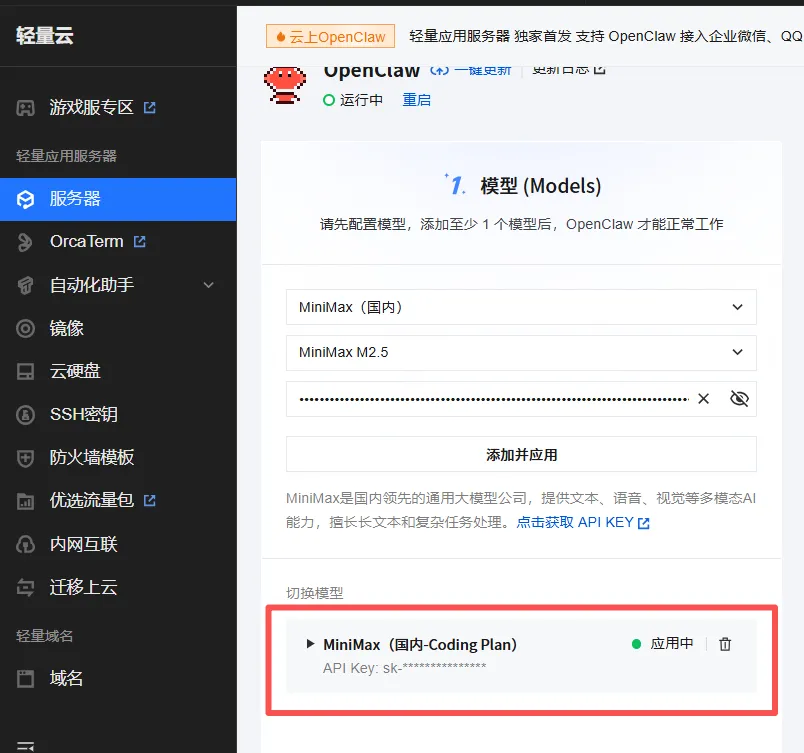Click the masked API Key: sk- text
804x753 pixels.
coord(405,668)
